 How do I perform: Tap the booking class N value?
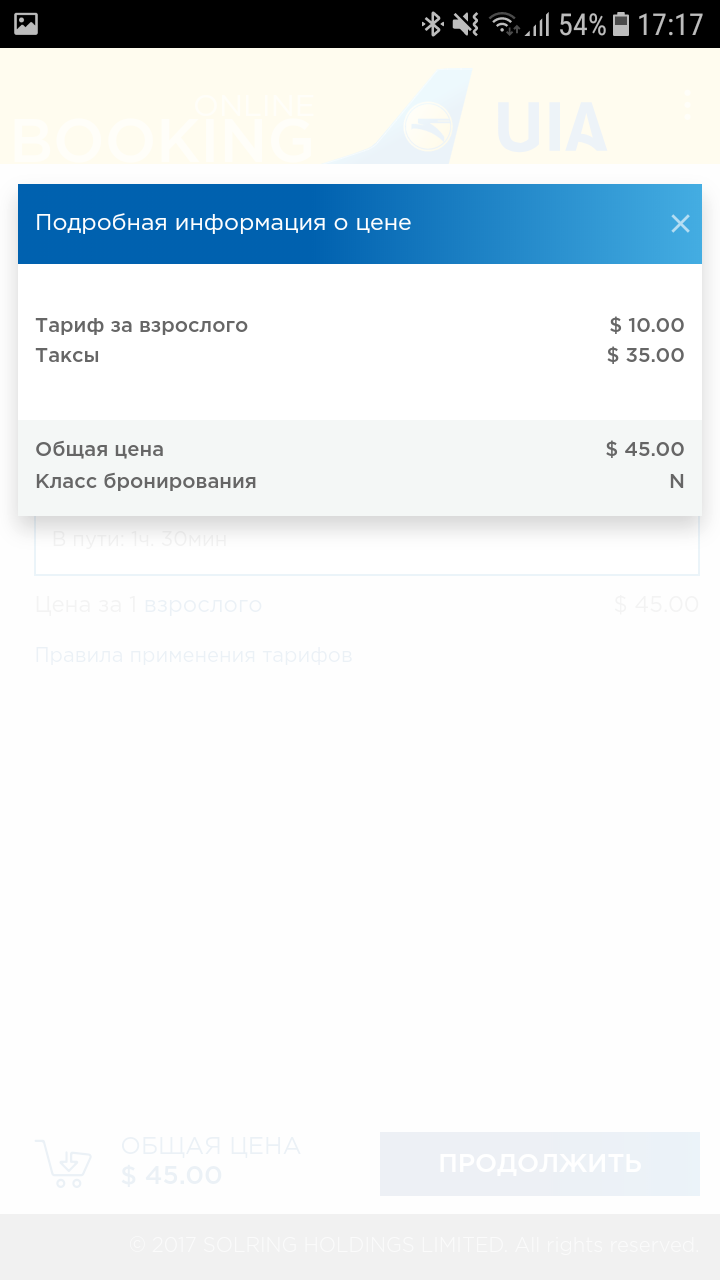coord(676,481)
